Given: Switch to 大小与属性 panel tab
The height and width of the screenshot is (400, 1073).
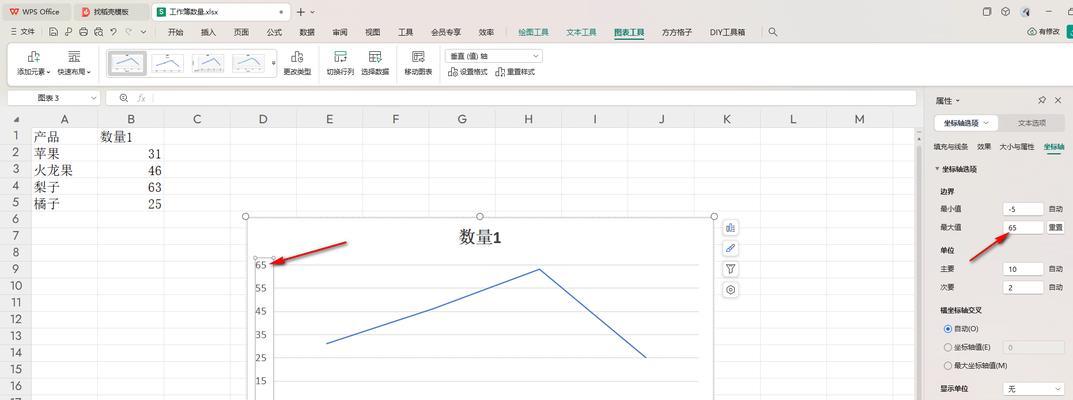Looking at the screenshot, I should tap(1016, 147).
